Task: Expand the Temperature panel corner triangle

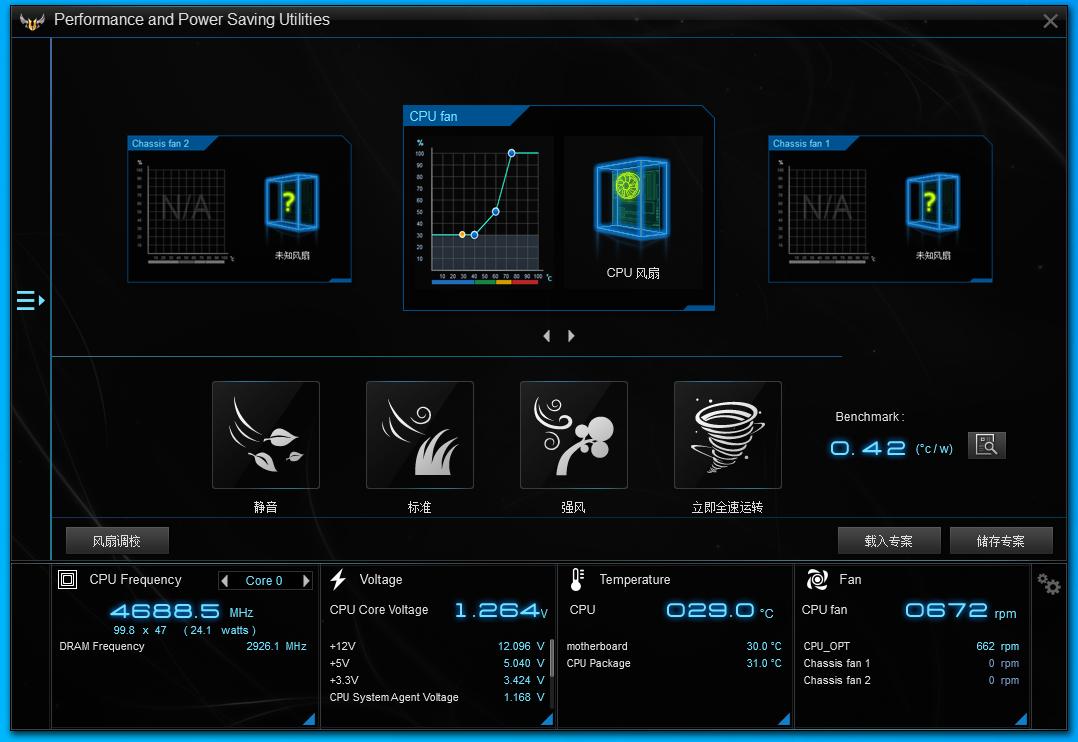Action: 784,718
